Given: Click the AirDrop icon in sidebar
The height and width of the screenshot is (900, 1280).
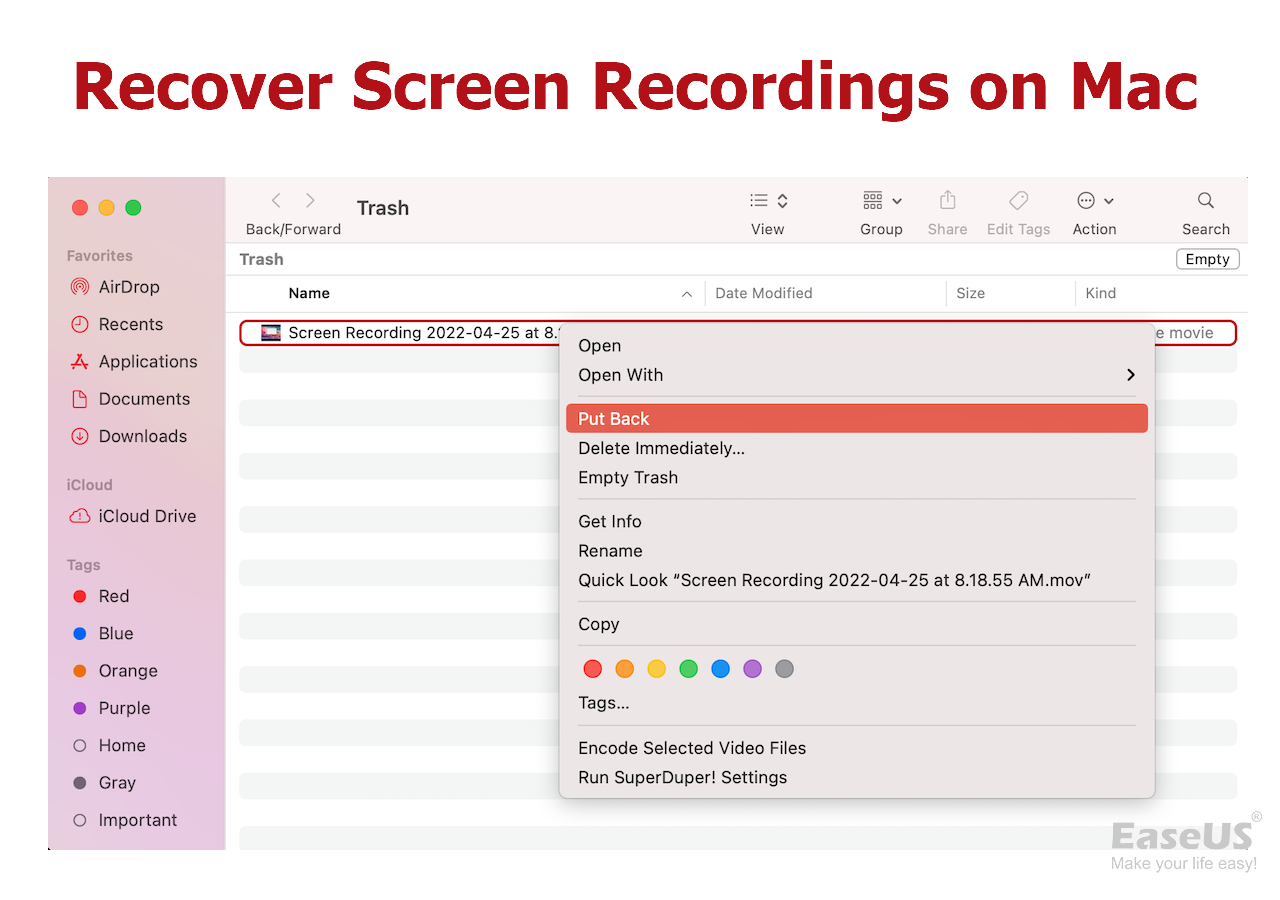Looking at the screenshot, I should (80, 287).
